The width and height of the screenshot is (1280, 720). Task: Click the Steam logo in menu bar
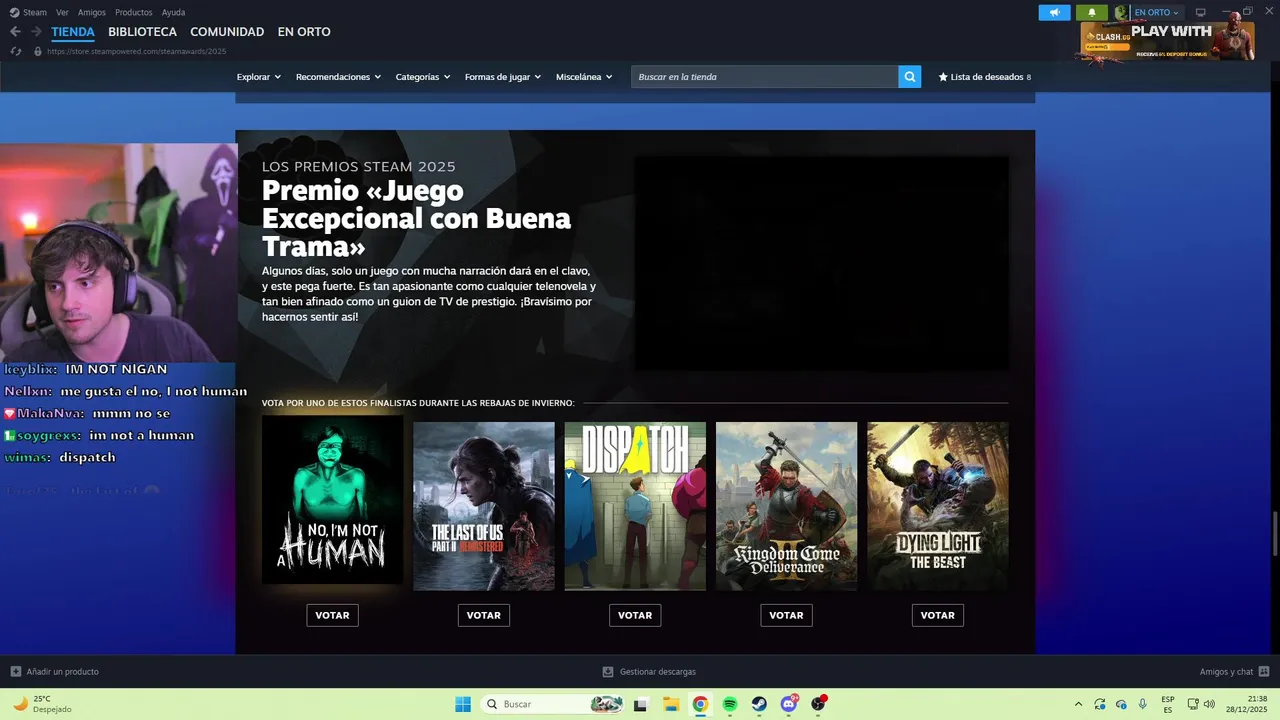14,12
